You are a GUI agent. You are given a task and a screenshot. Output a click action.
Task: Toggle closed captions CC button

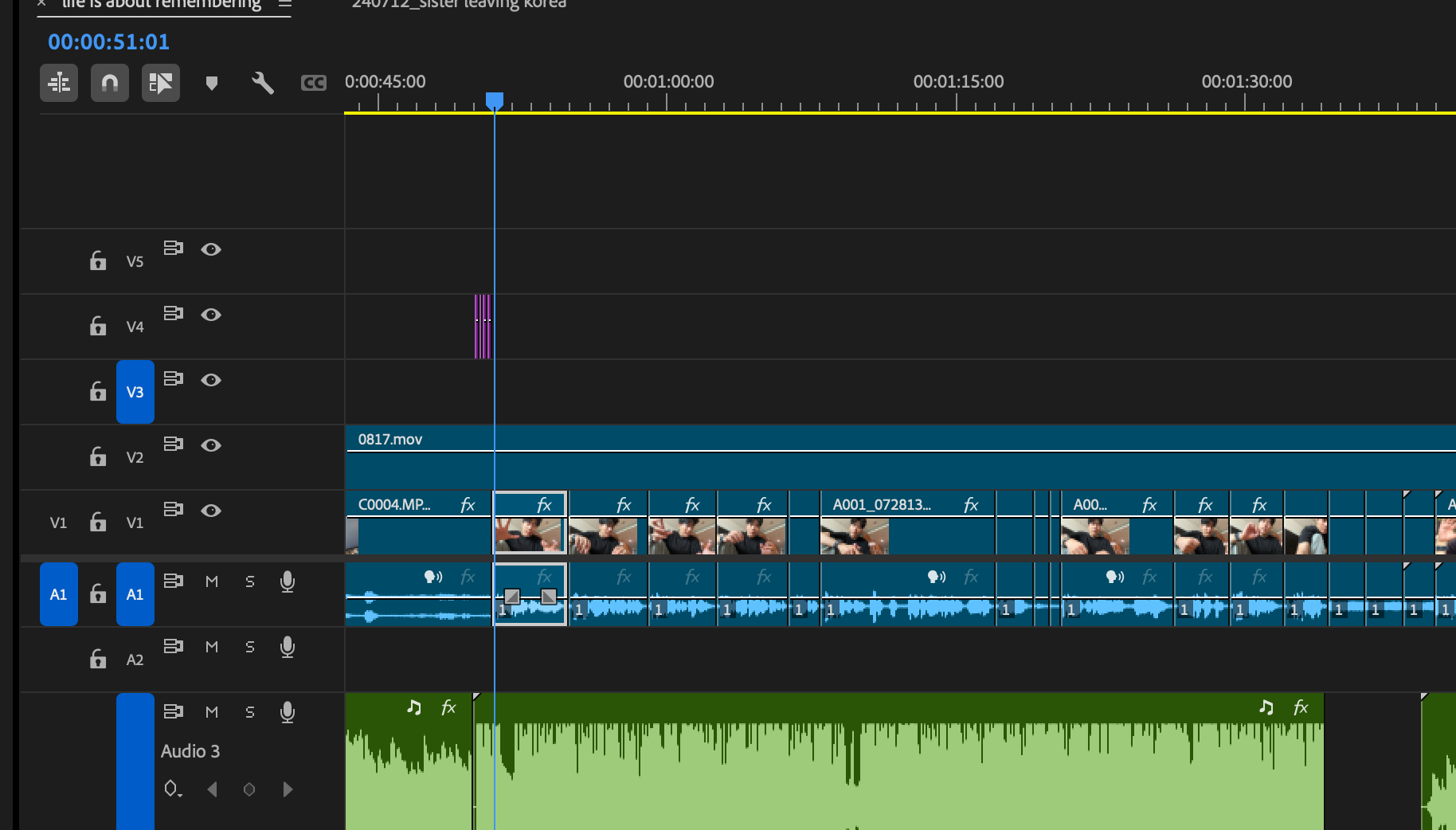(314, 83)
